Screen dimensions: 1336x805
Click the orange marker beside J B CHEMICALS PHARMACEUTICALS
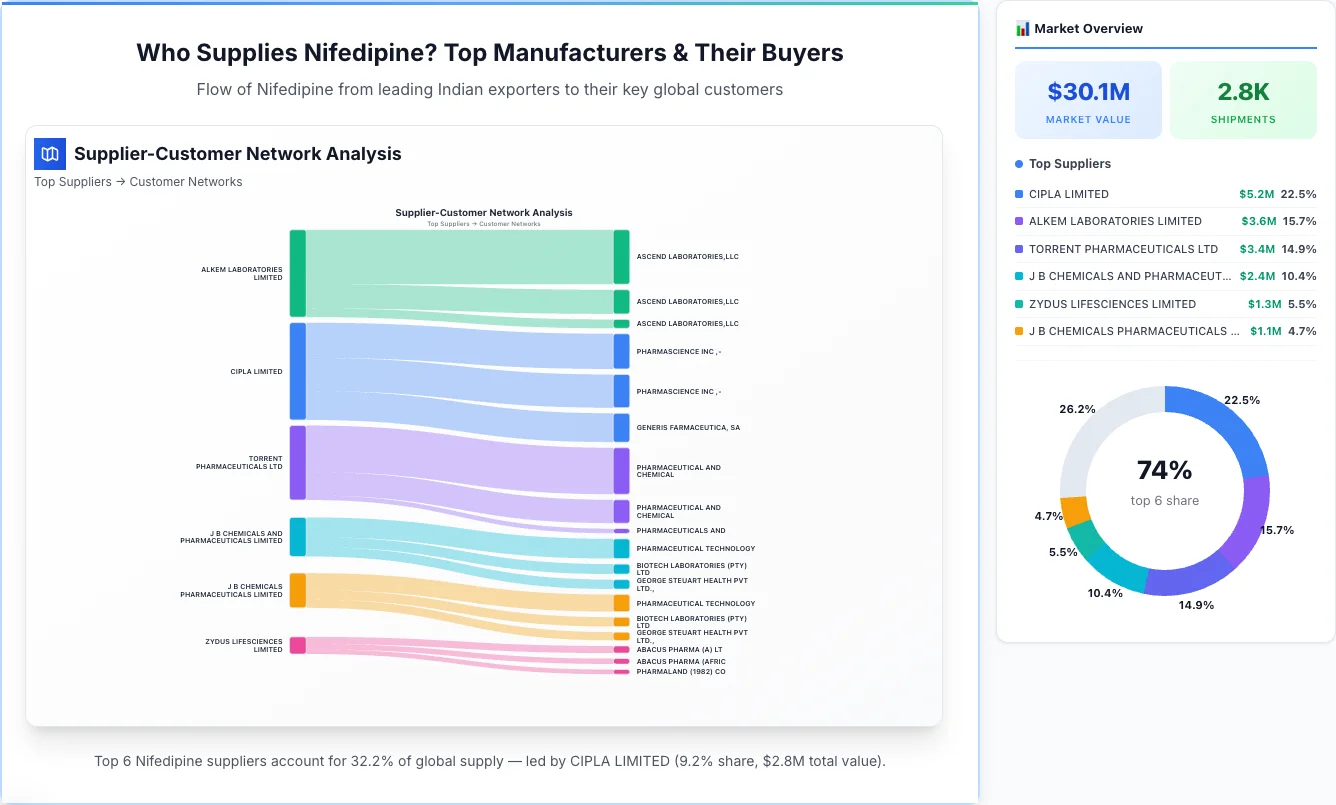(1017, 331)
